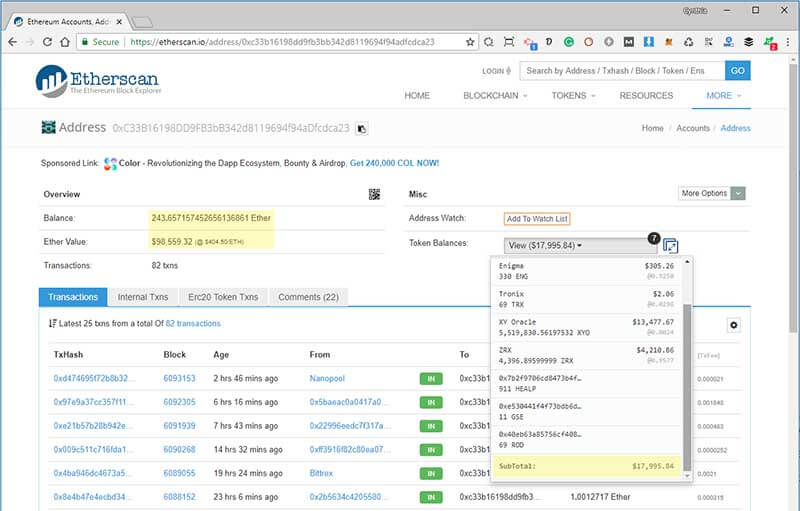This screenshot has width=800, height=511.
Task: Switch to the Internal Txns tab
Action: [x=143, y=297]
